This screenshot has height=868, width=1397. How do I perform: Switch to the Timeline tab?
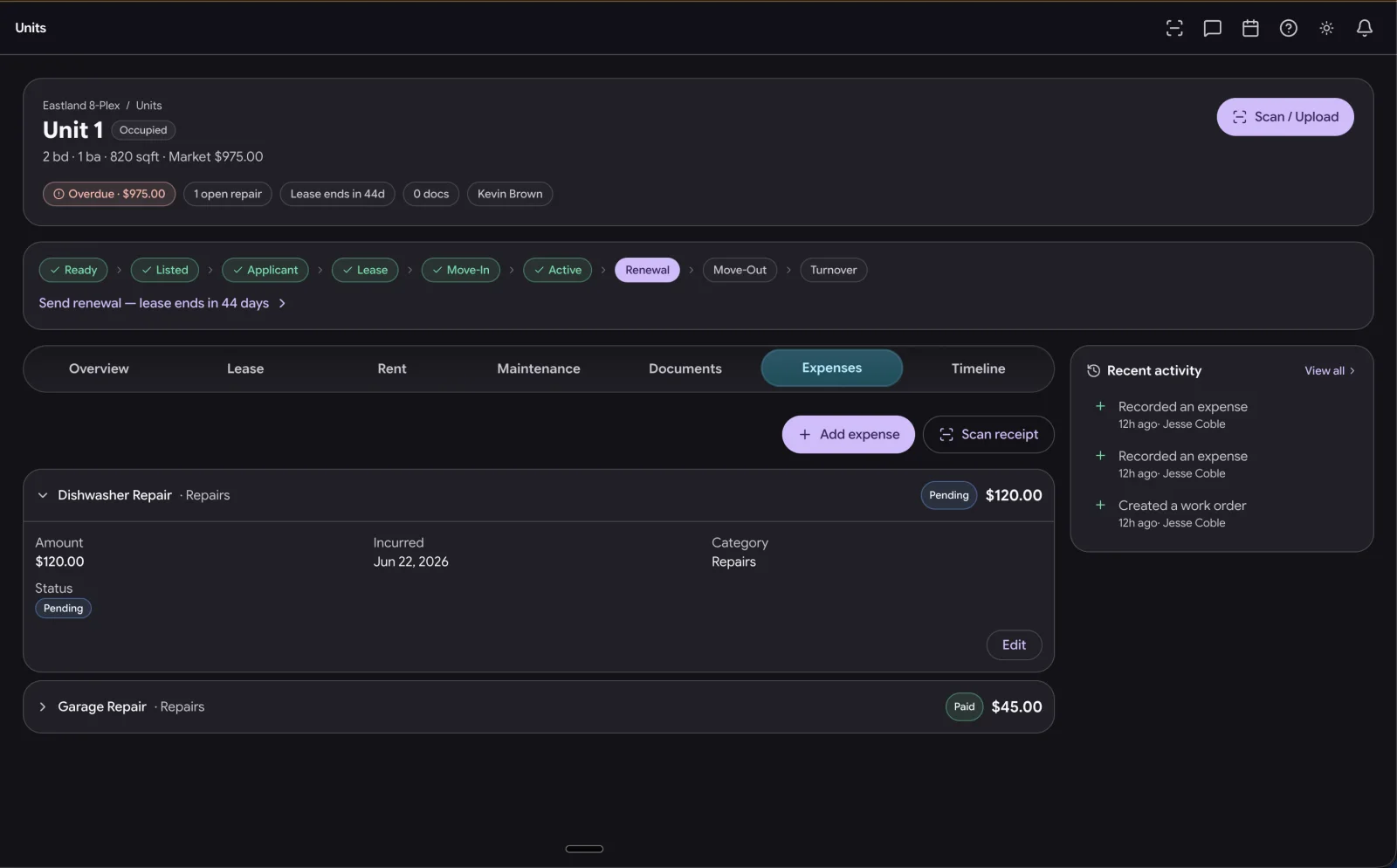(x=979, y=369)
